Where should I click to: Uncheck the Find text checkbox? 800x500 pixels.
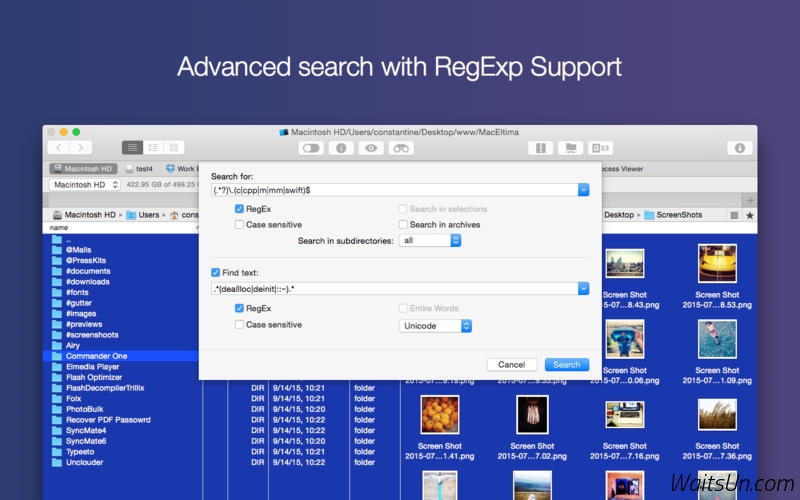tap(215, 272)
